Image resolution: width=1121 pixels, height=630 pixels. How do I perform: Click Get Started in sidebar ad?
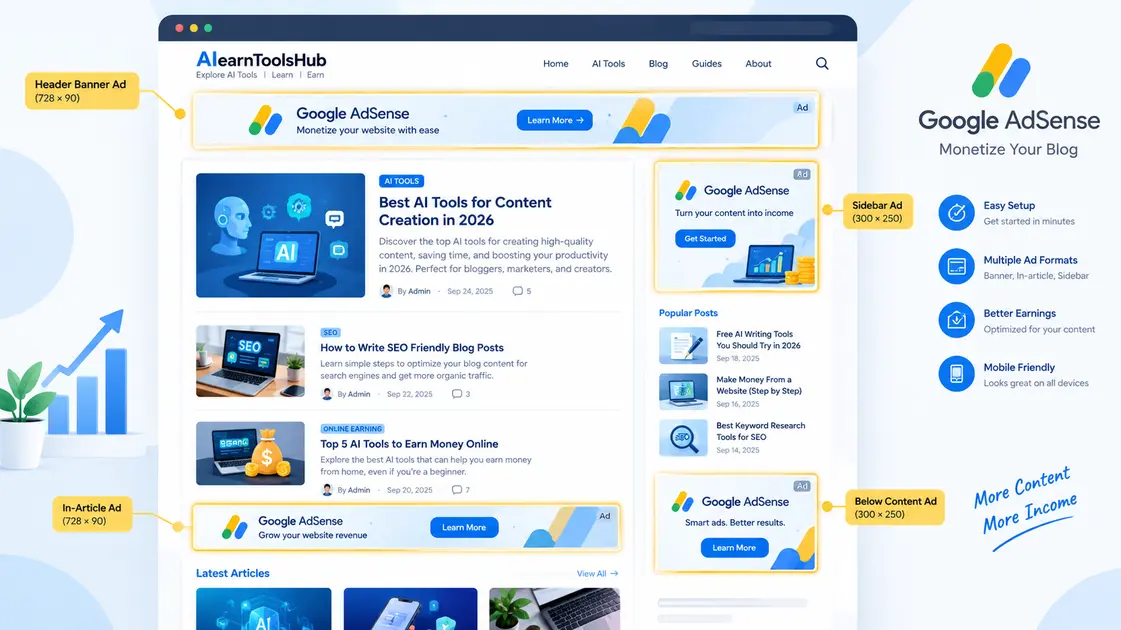coord(705,239)
